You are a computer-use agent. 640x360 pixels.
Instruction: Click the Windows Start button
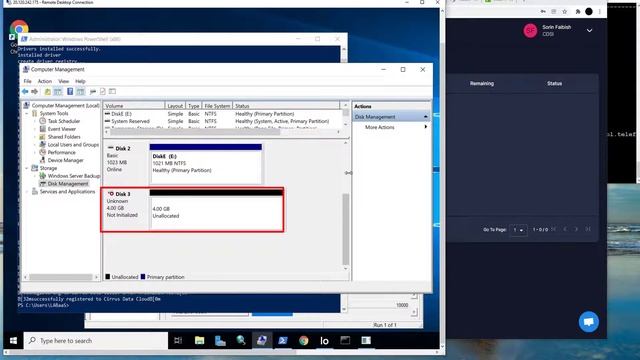(13, 340)
